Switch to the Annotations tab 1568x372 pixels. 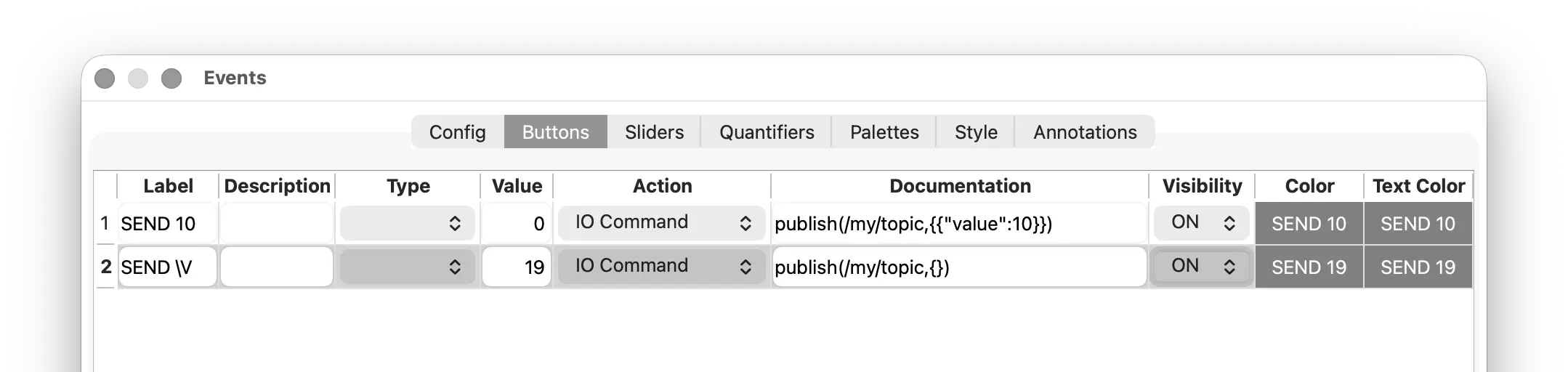click(x=1085, y=132)
